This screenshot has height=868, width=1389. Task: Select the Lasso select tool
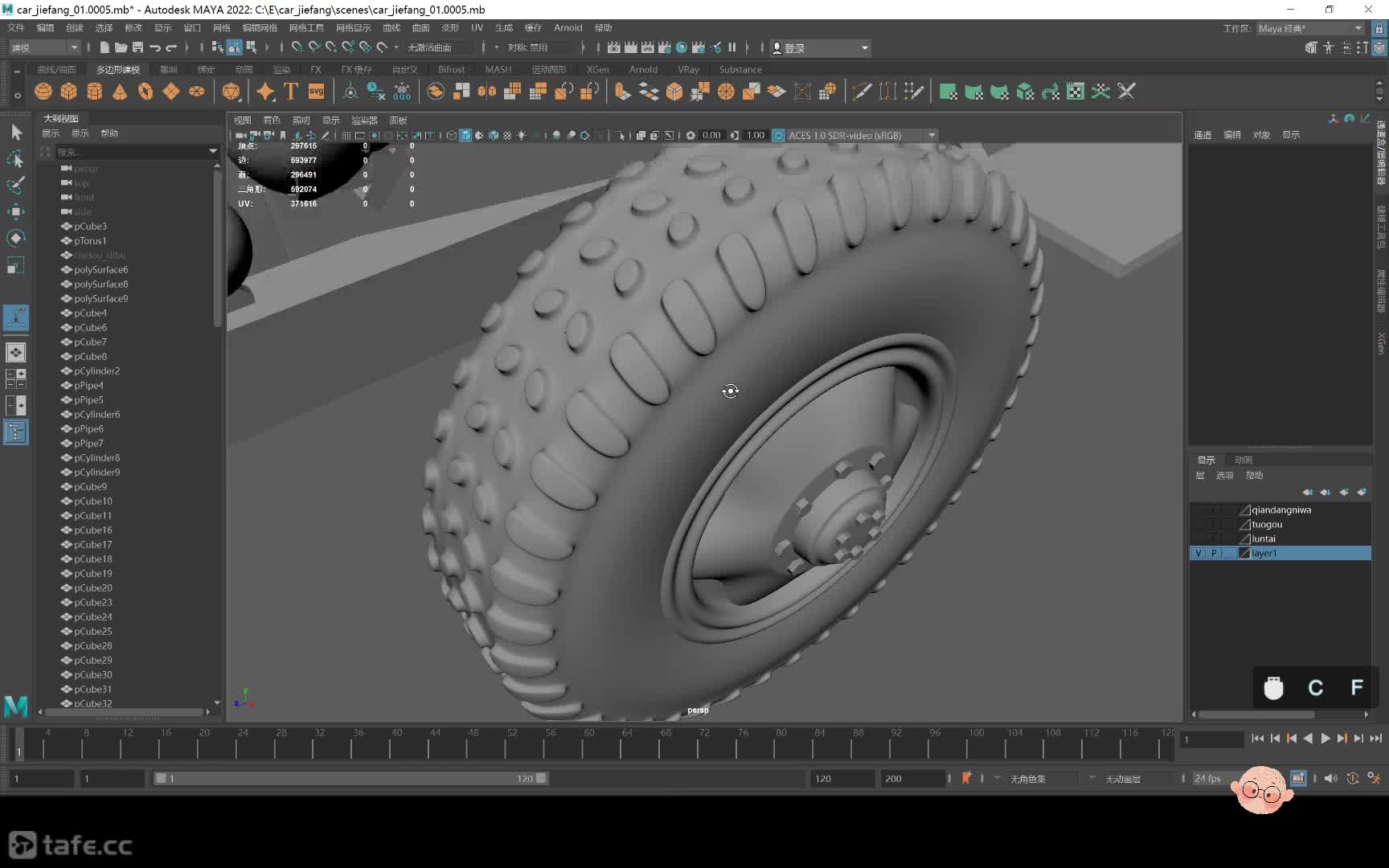coord(16,158)
